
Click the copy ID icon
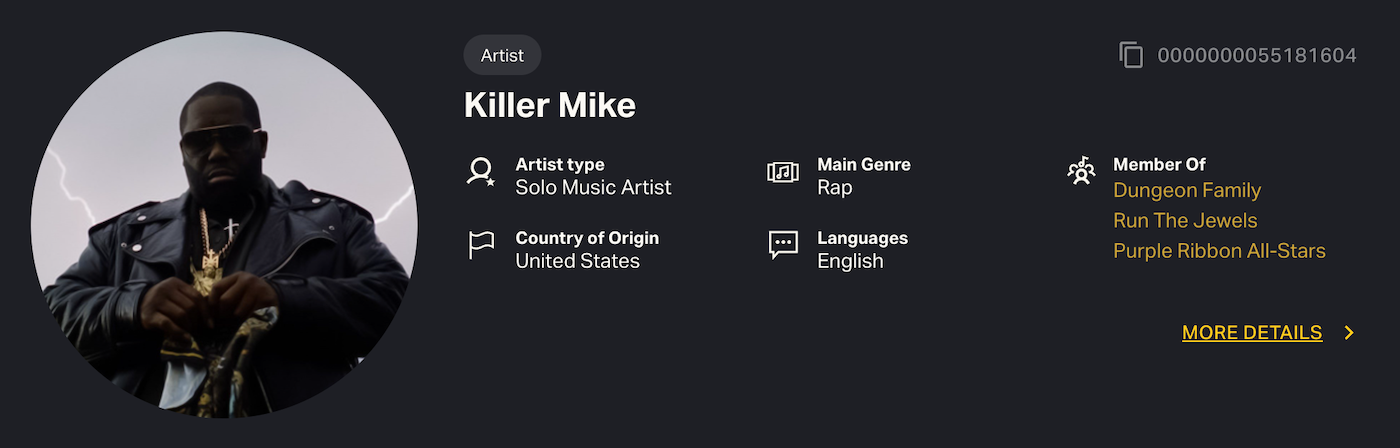point(1131,55)
